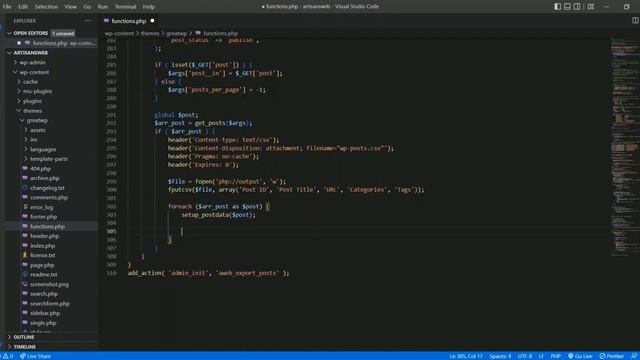Viewport: 640px width, 360px height.
Task: Click wp-content in the breadcrumb
Action: tap(119, 33)
